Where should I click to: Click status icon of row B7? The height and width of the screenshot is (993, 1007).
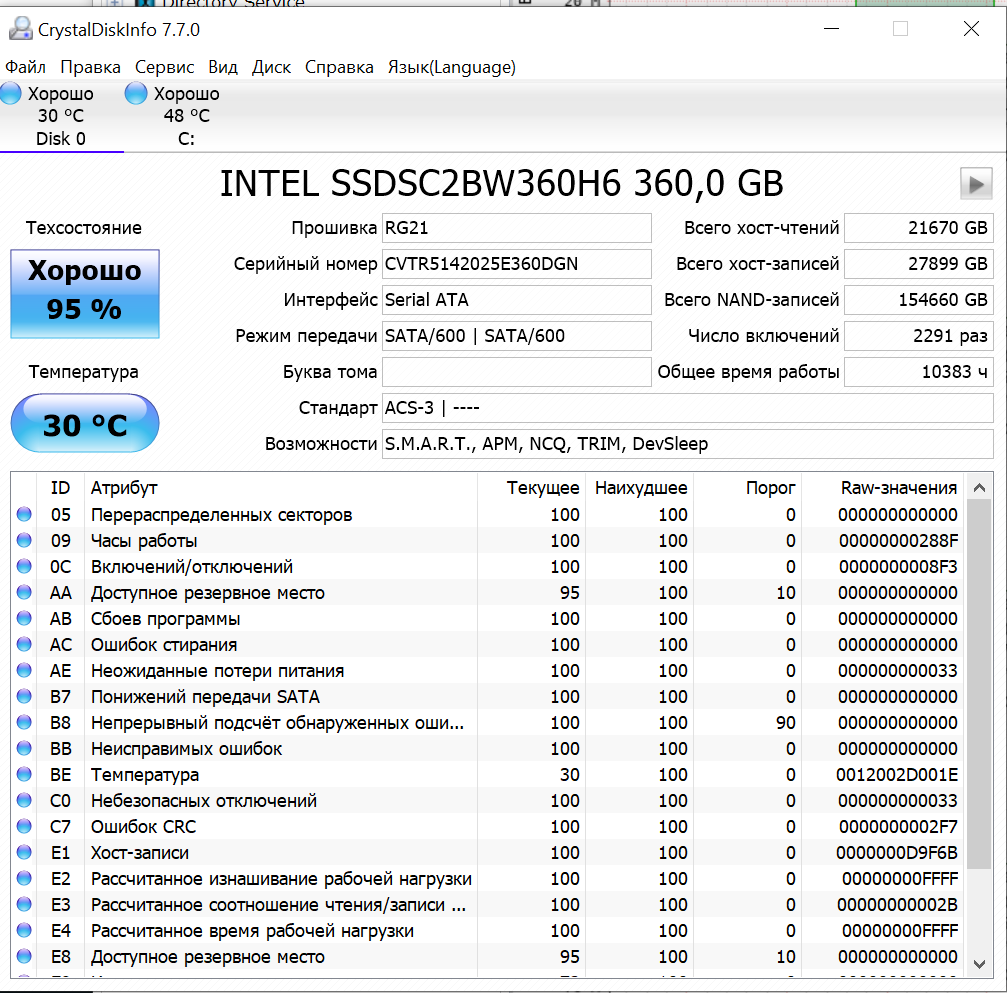(x=24, y=696)
